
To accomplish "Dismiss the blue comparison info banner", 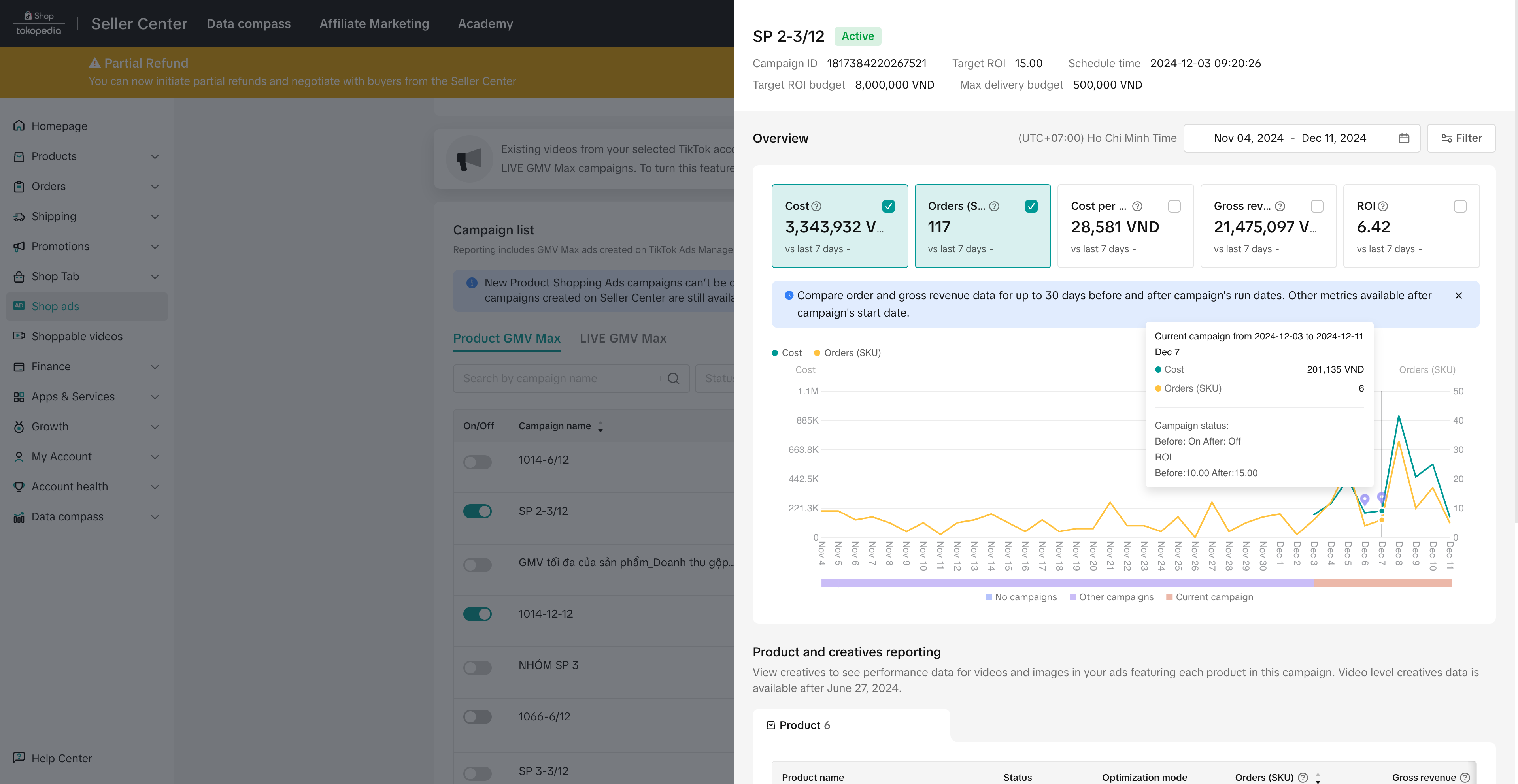I will (1458, 296).
